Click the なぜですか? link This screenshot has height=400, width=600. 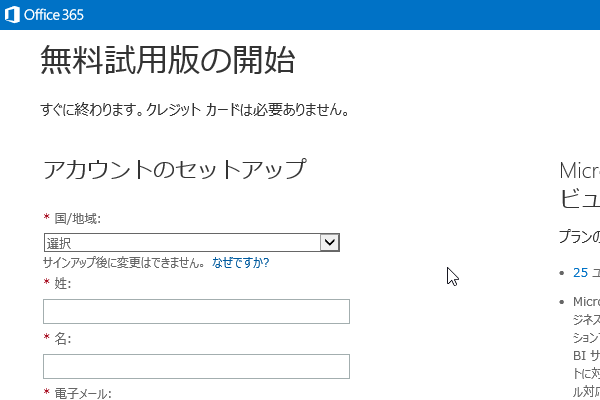241,263
